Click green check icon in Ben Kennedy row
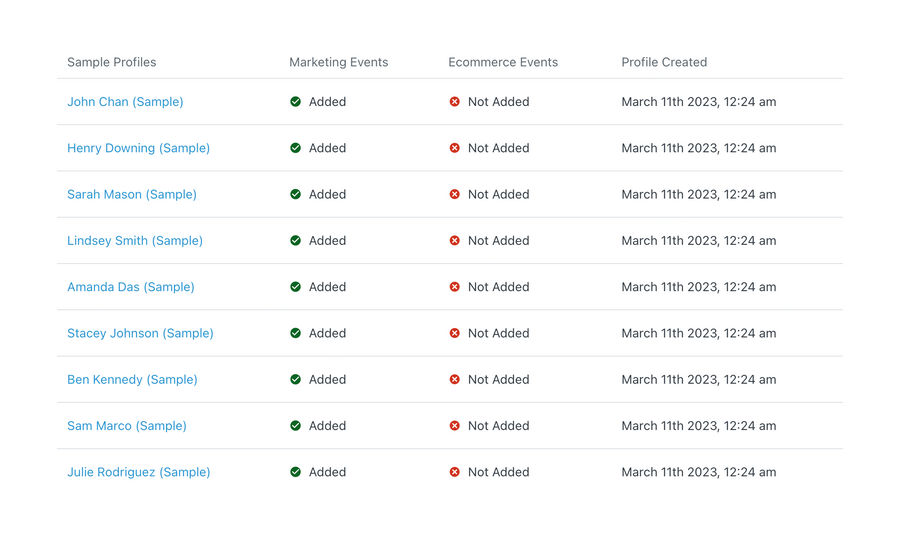Screen dimensions: 900x536 tap(295, 380)
